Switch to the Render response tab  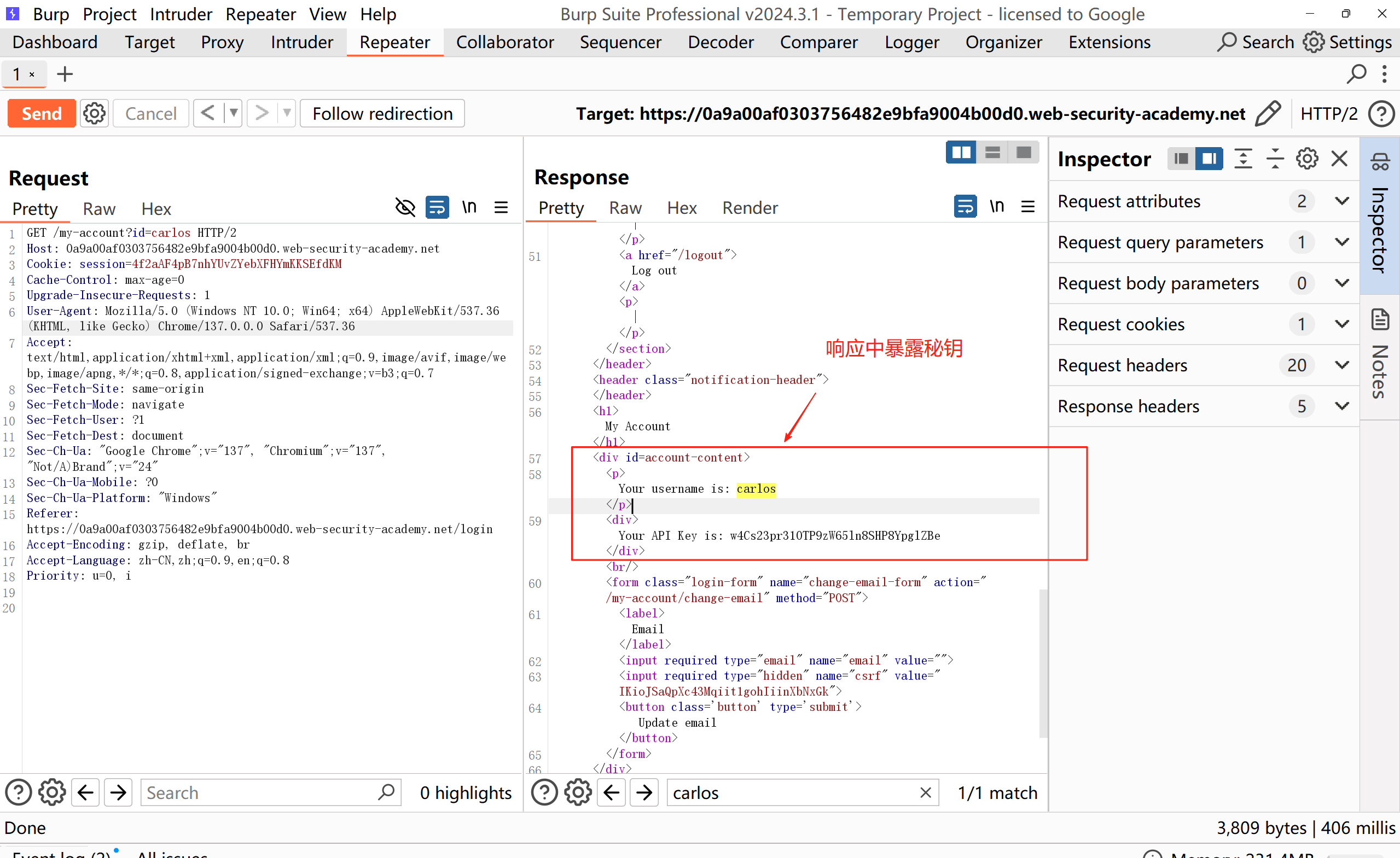click(x=750, y=208)
